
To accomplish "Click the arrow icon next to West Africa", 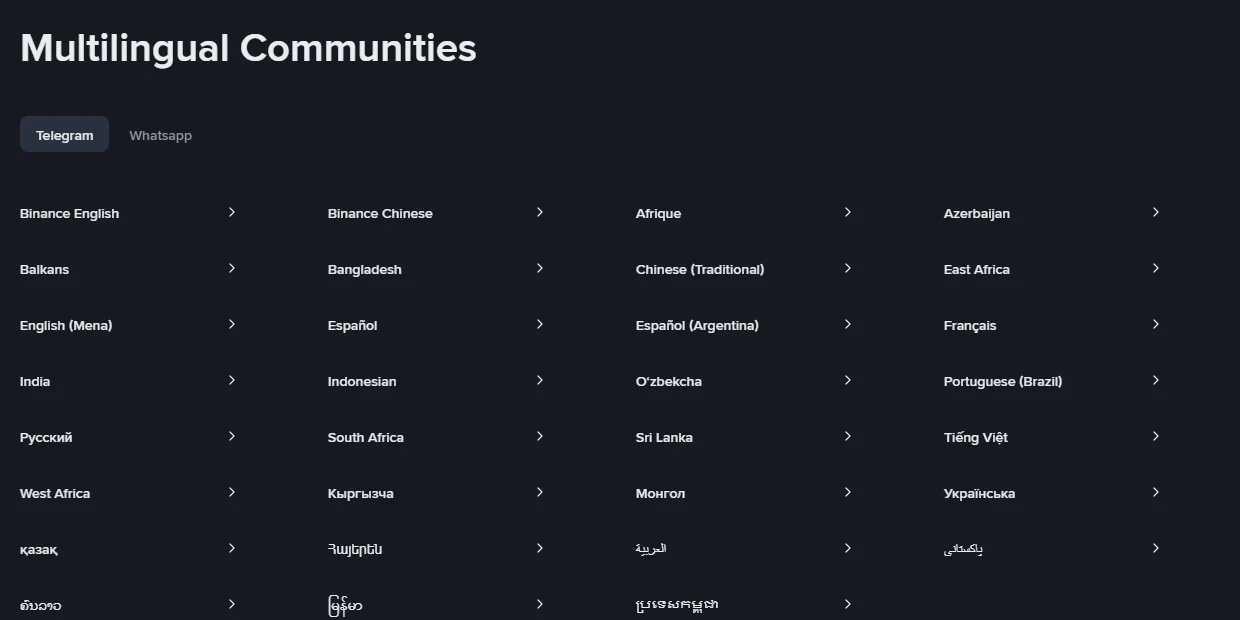I will (x=231, y=492).
